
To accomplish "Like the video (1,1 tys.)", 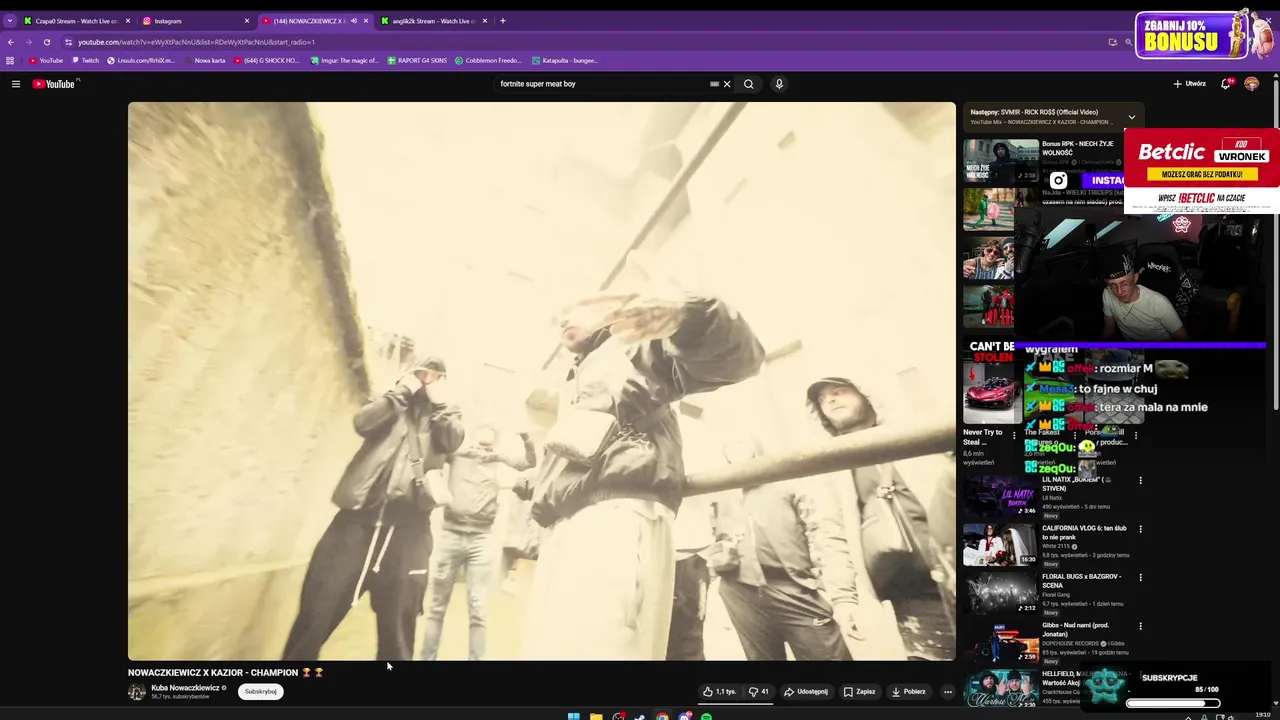I will point(719,691).
